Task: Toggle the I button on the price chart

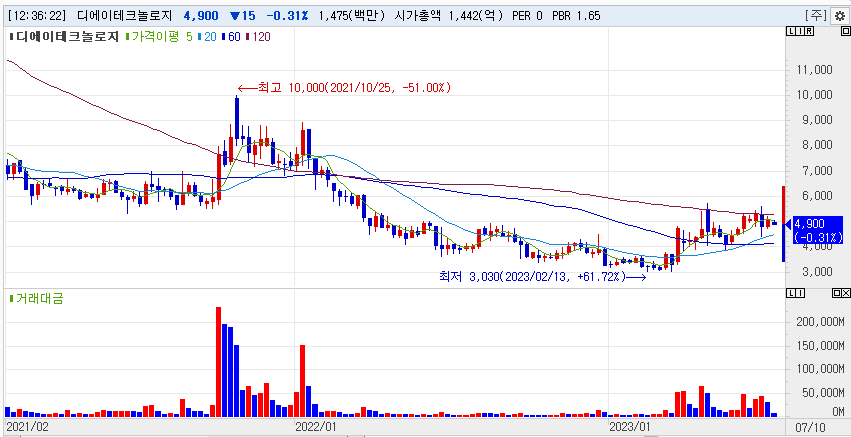Action: pyautogui.click(x=800, y=31)
